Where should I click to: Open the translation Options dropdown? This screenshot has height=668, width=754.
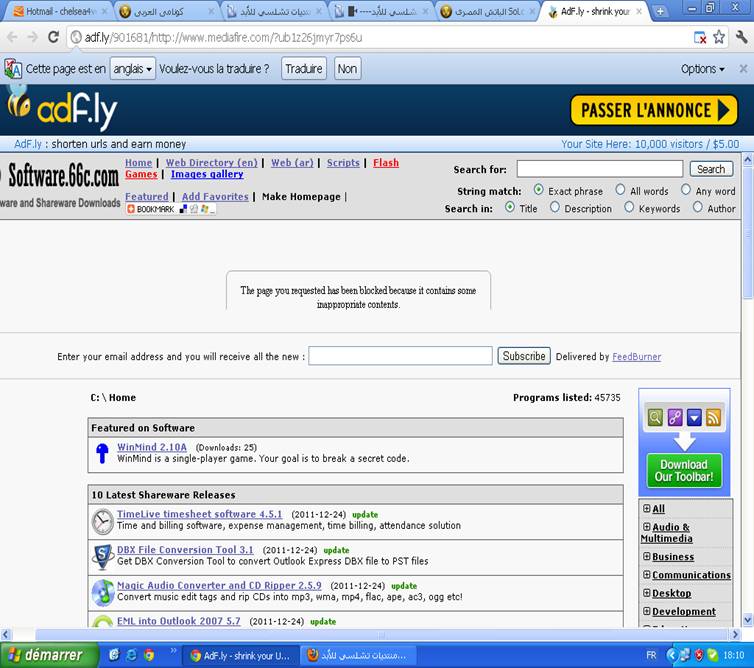703,69
